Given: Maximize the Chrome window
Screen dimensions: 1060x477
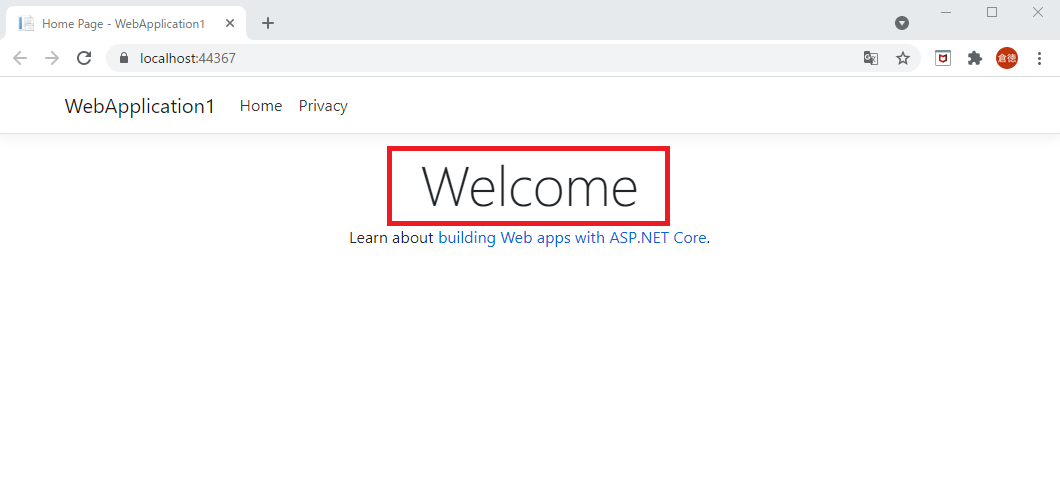Looking at the screenshot, I should point(992,12).
